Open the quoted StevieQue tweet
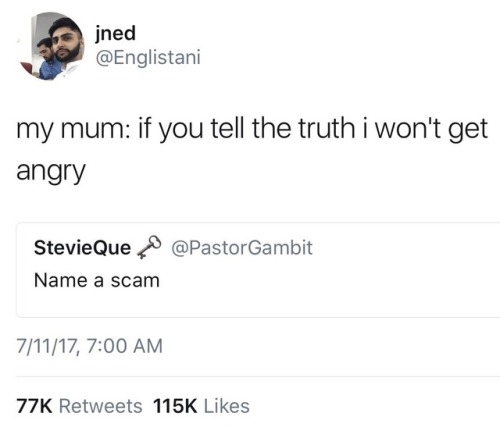The height and width of the screenshot is (431, 500). [258, 270]
